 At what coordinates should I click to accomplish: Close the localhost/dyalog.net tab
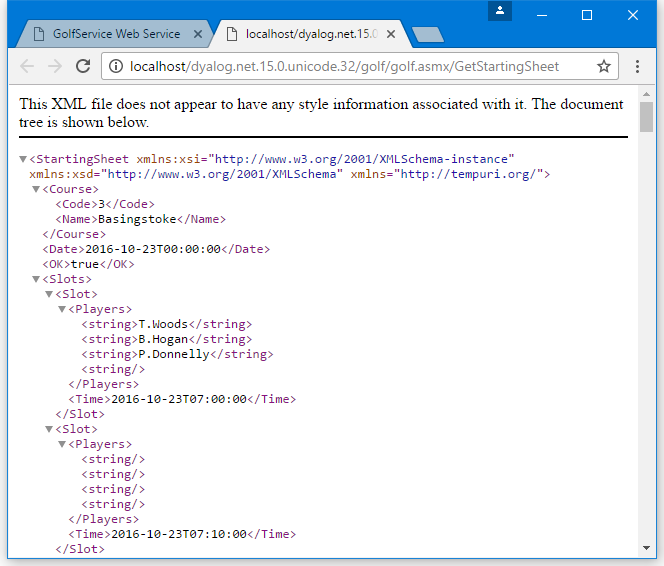coord(390,34)
